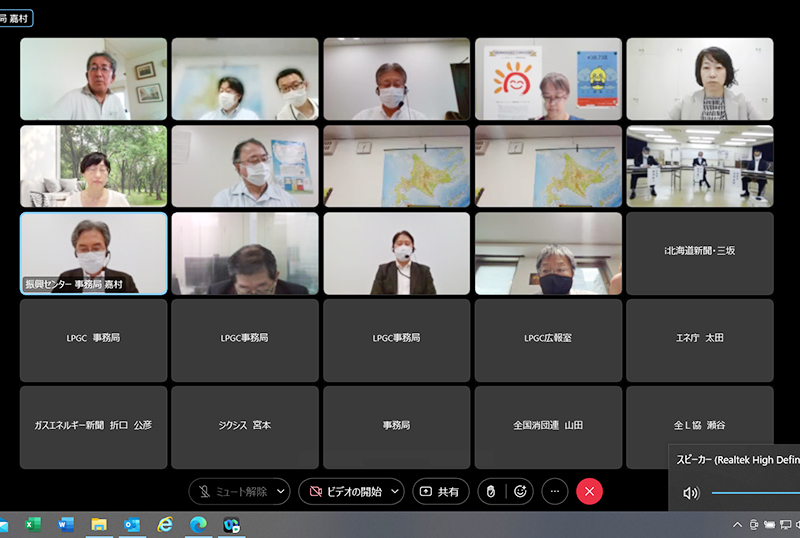
Task: Open Microsoft Edge from the taskbar
Action: pyautogui.click(x=198, y=524)
